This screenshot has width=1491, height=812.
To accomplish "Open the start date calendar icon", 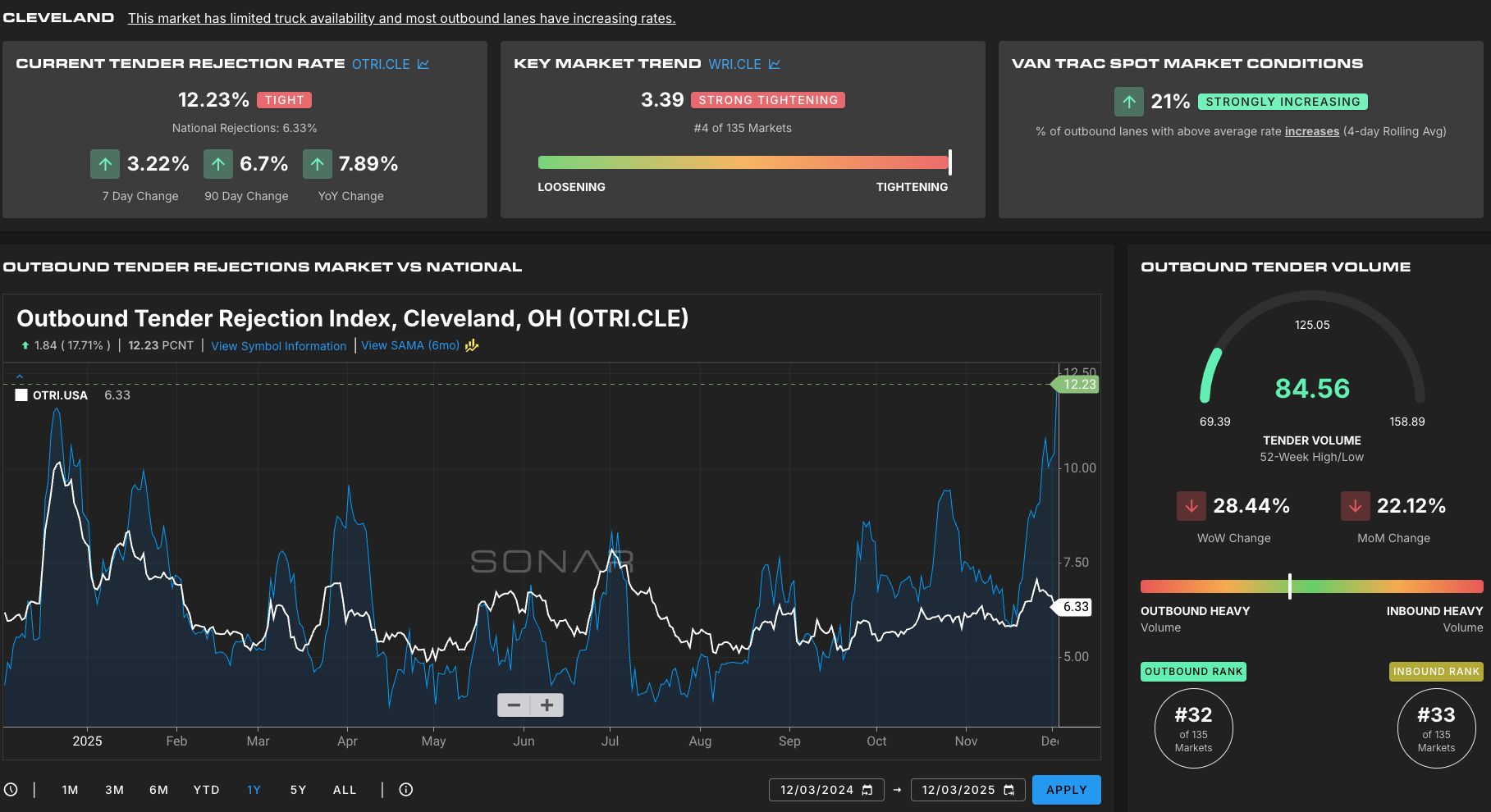I will click(x=867, y=790).
